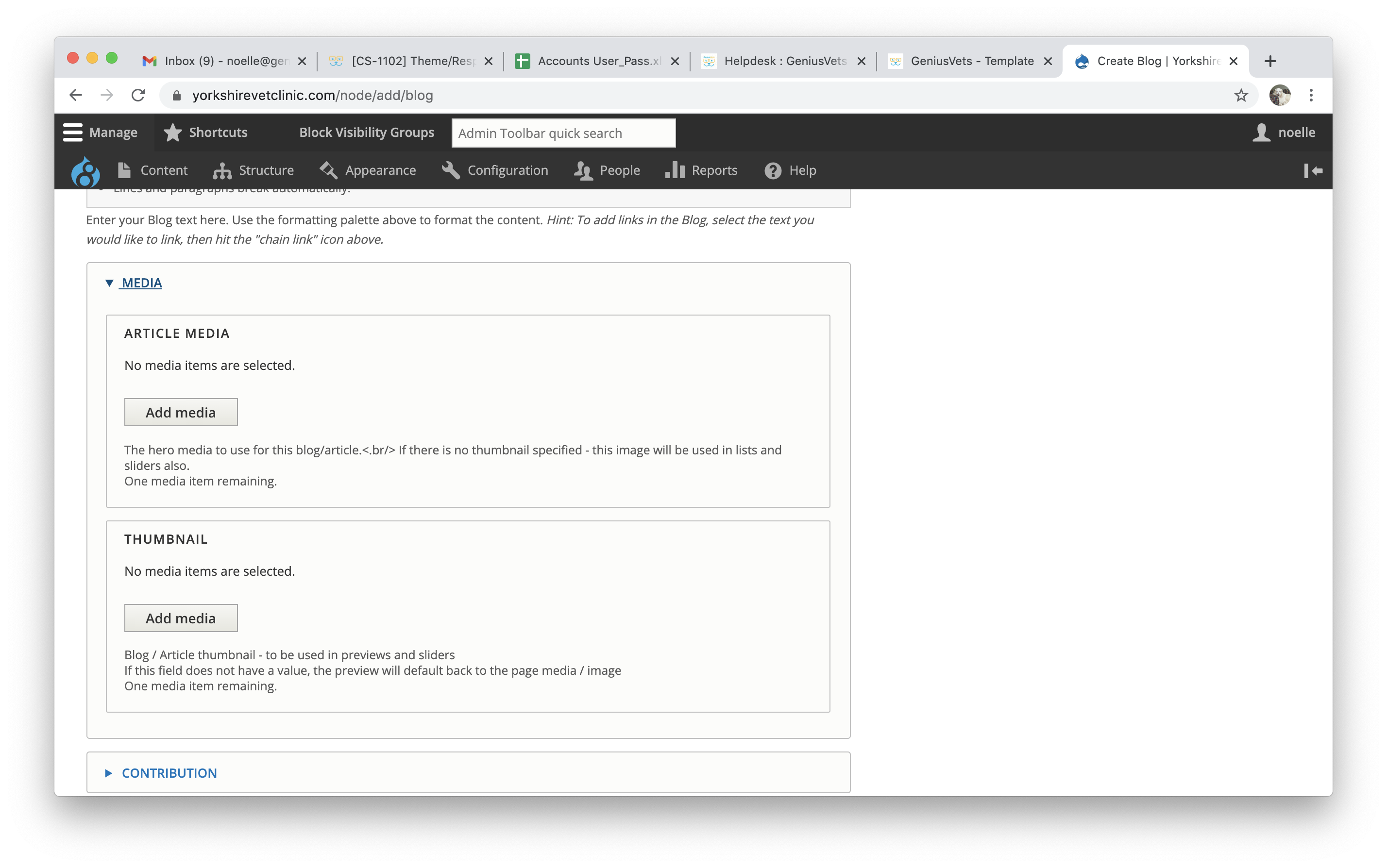Image resolution: width=1387 pixels, height=868 pixels.
Task: Switch to GeniusVets - Template tab
Action: [x=971, y=62]
